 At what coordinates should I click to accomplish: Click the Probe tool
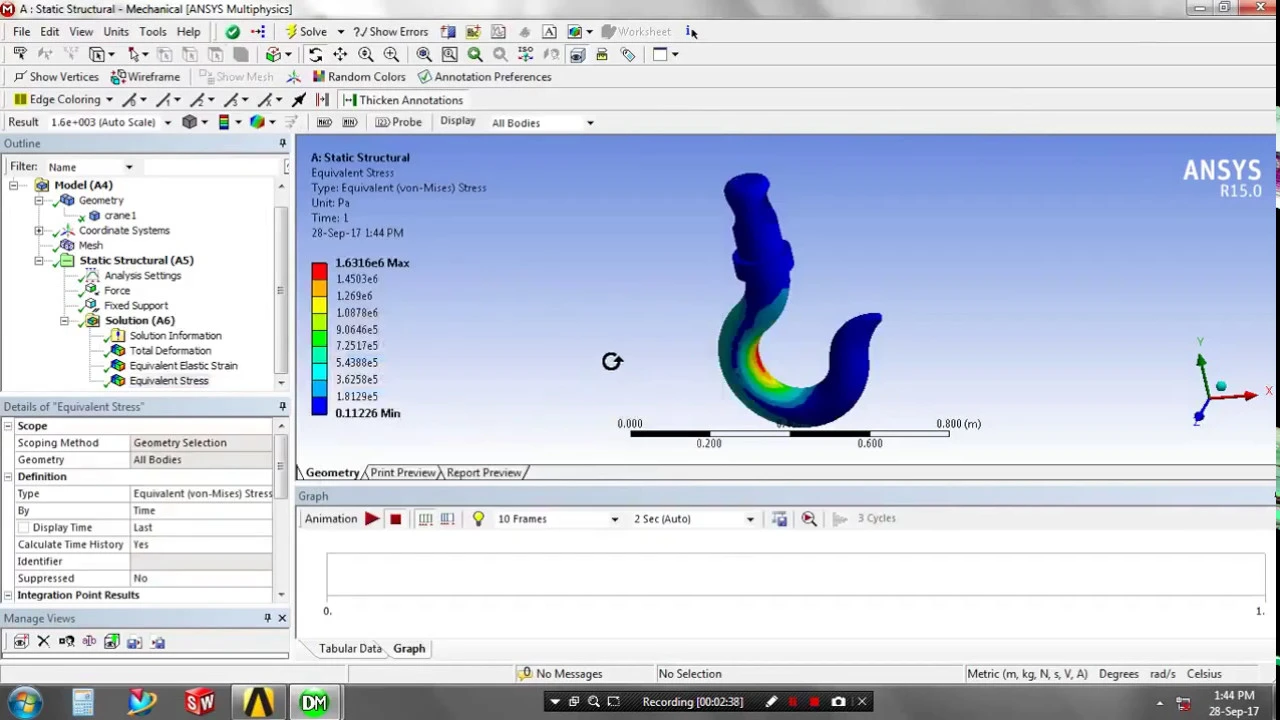tap(399, 122)
